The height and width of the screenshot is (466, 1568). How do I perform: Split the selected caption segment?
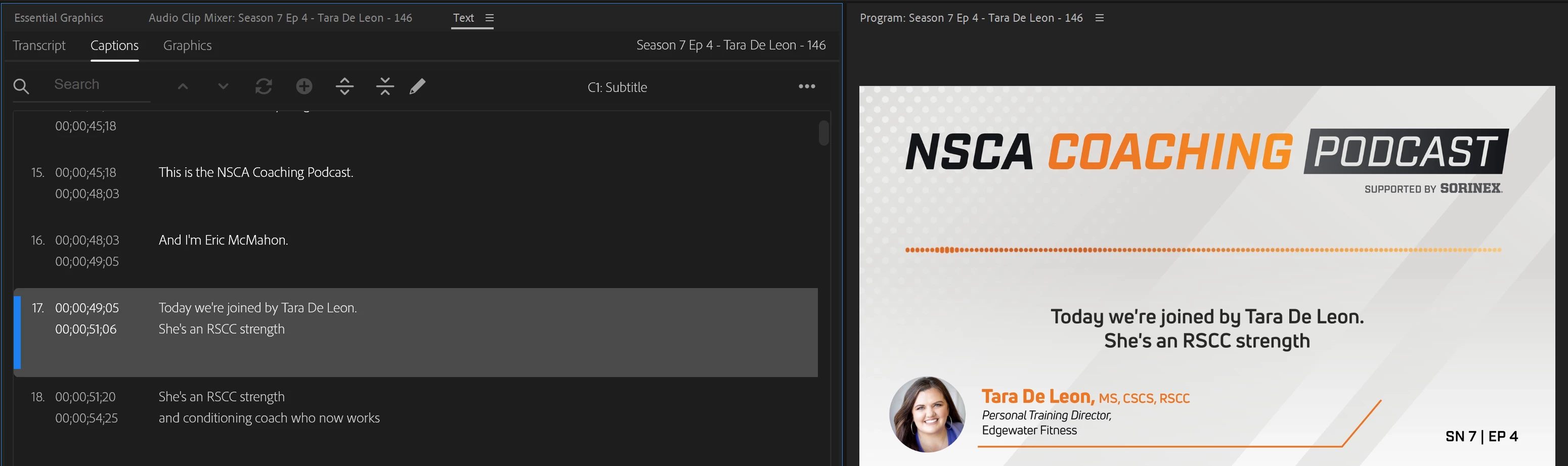pyautogui.click(x=344, y=86)
